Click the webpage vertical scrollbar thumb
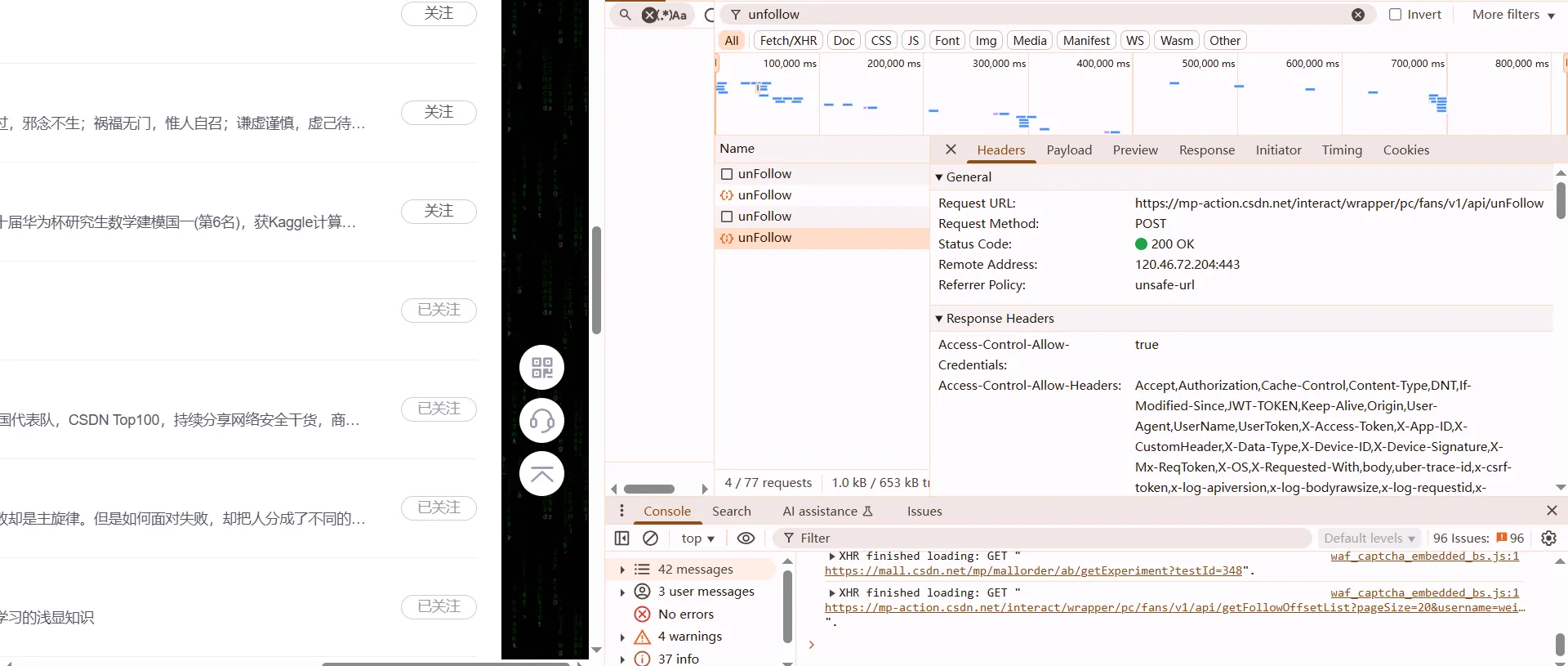The image size is (1568, 666). [596, 280]
